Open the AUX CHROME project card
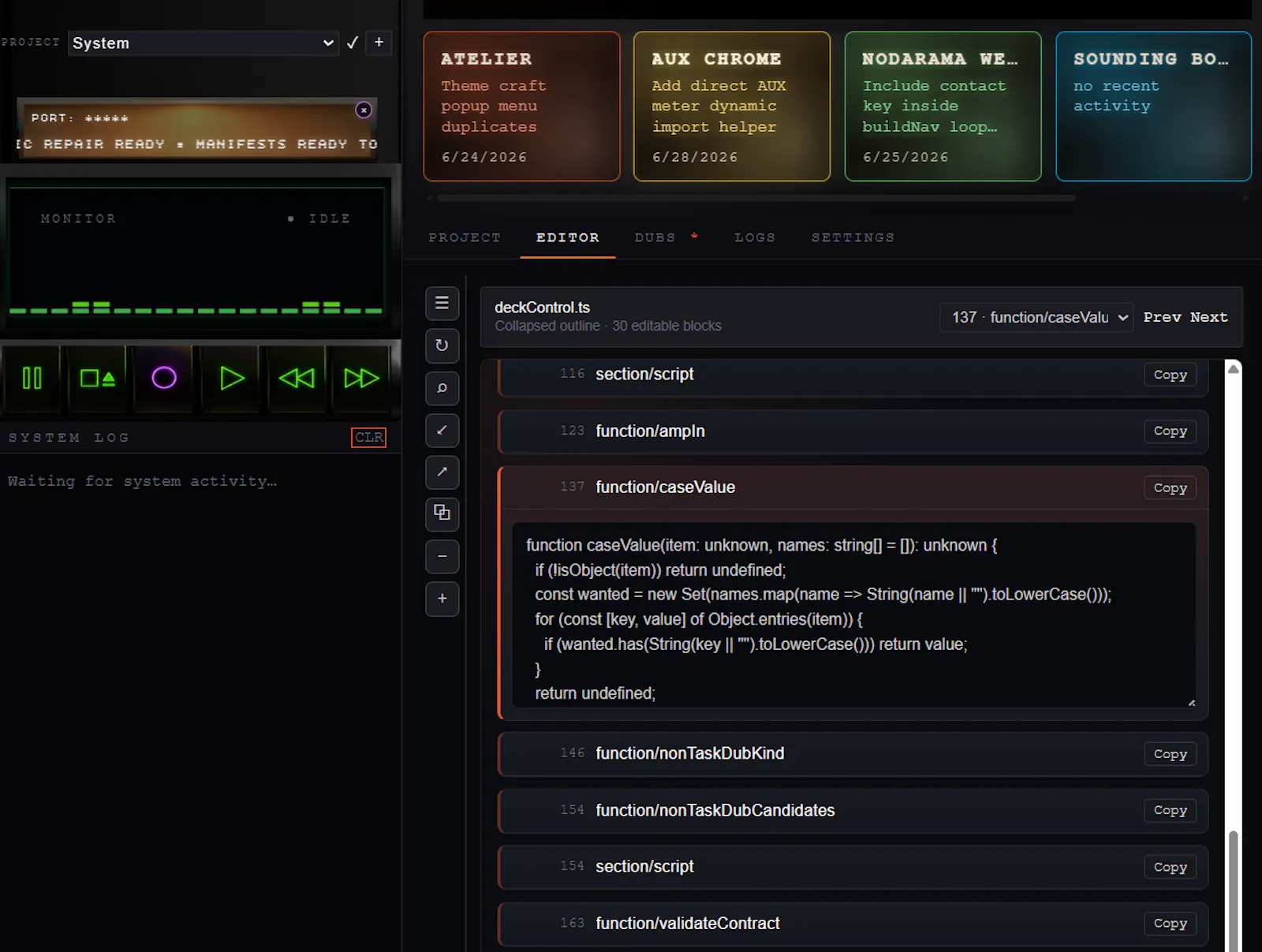Image resolution: width=1262 pixels, height=952 pixels. [732, 106]
